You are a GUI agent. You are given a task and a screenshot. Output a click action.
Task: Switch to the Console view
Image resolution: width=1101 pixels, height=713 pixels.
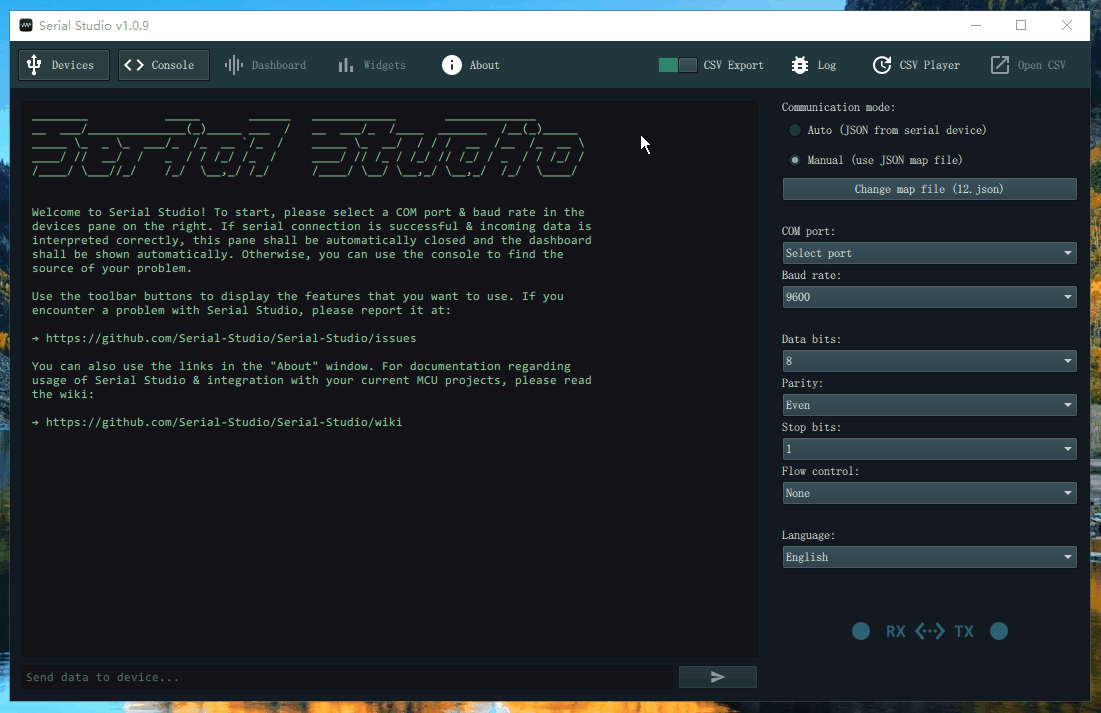coord(163,64)
